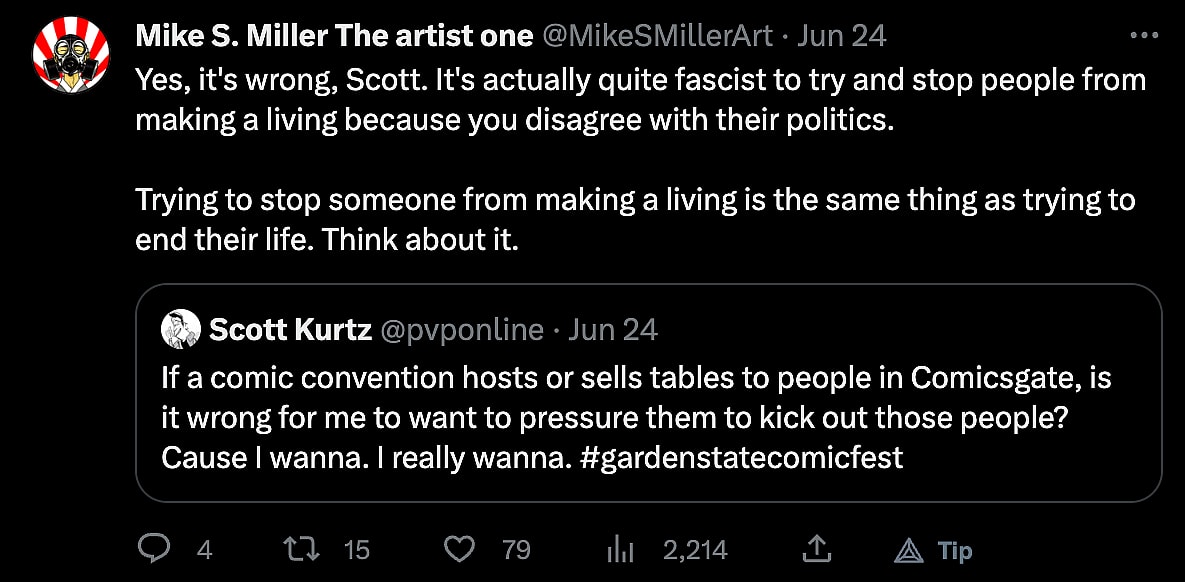
Task: Click the quoted tweet's Jun 24 date
Action: click(x=613, y=330)
